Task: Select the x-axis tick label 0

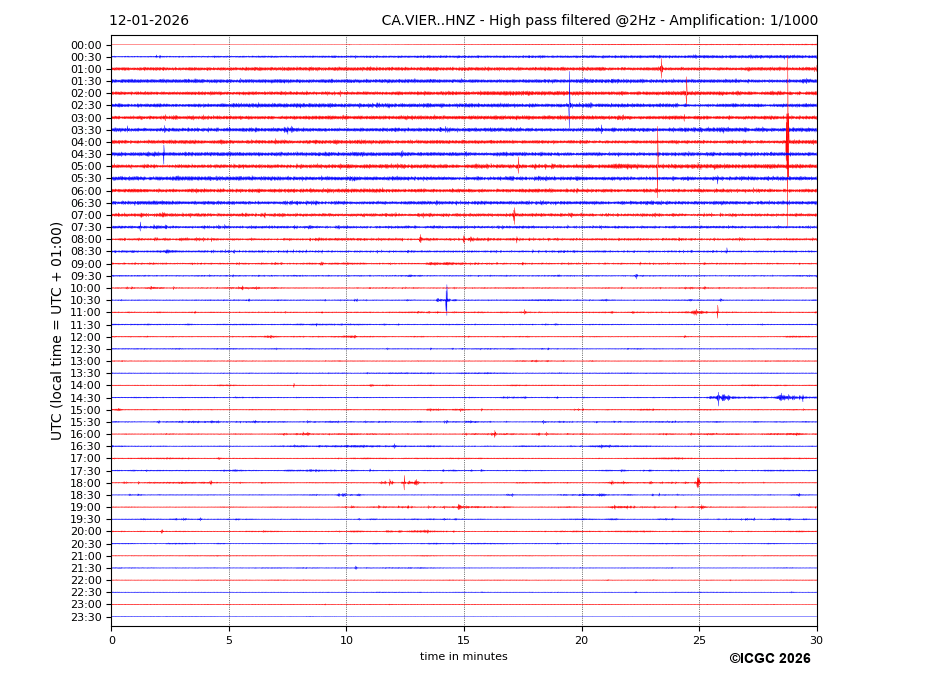Action: (x=112, y=640)
